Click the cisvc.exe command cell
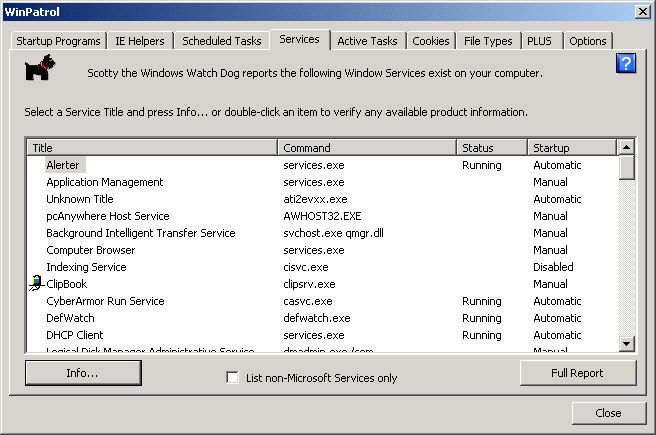 pos(306,267)
